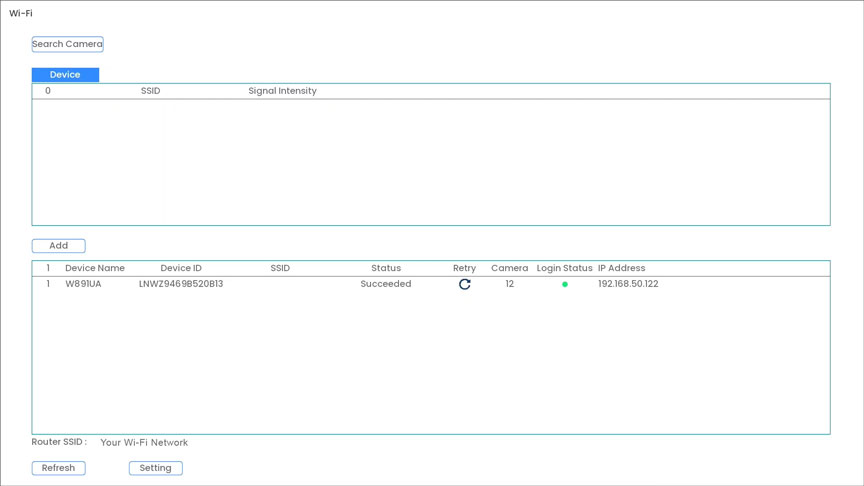
Task: Select the Device tab
Action: [65, 75]
